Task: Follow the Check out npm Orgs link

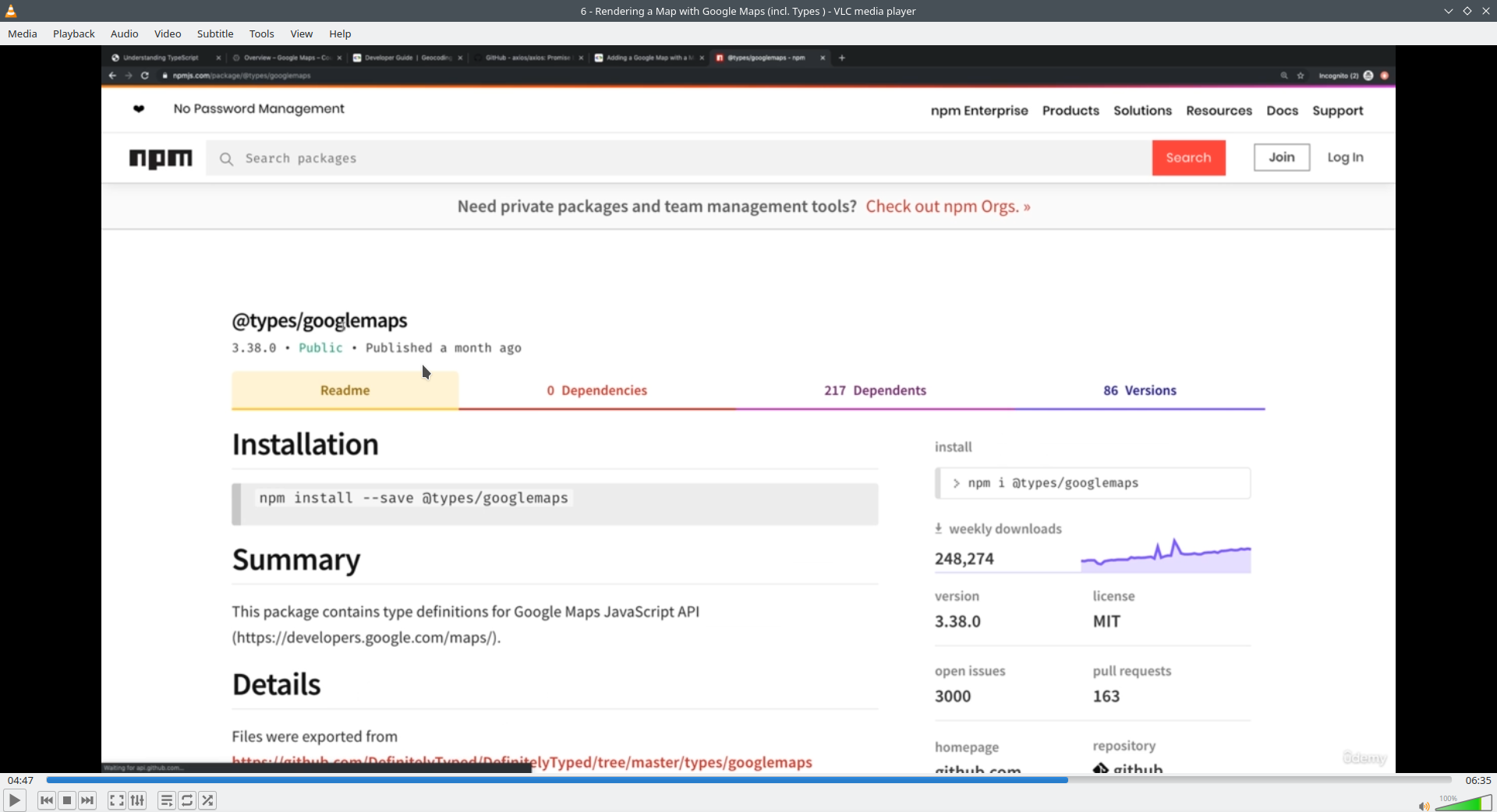Action: [x=948, y=207]
